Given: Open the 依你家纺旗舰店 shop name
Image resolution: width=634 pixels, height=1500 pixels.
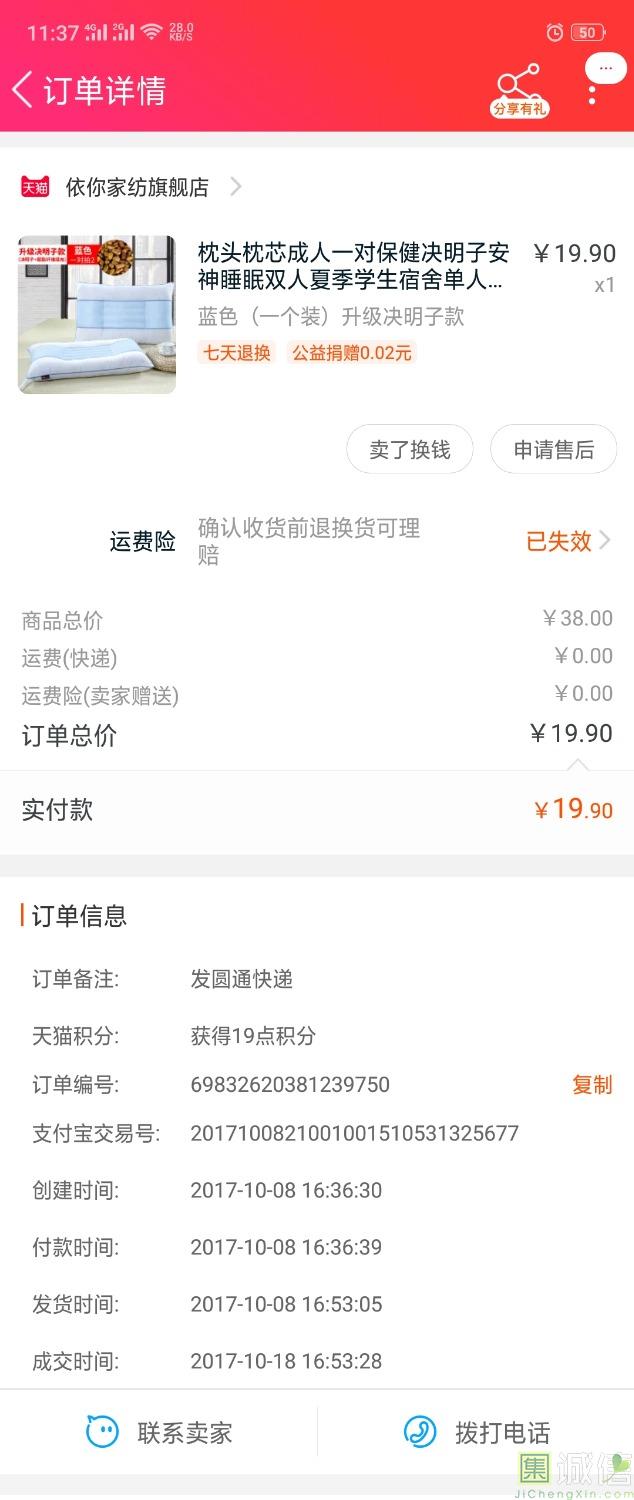Looking at the screenshot, I should [x=137, y=187].
